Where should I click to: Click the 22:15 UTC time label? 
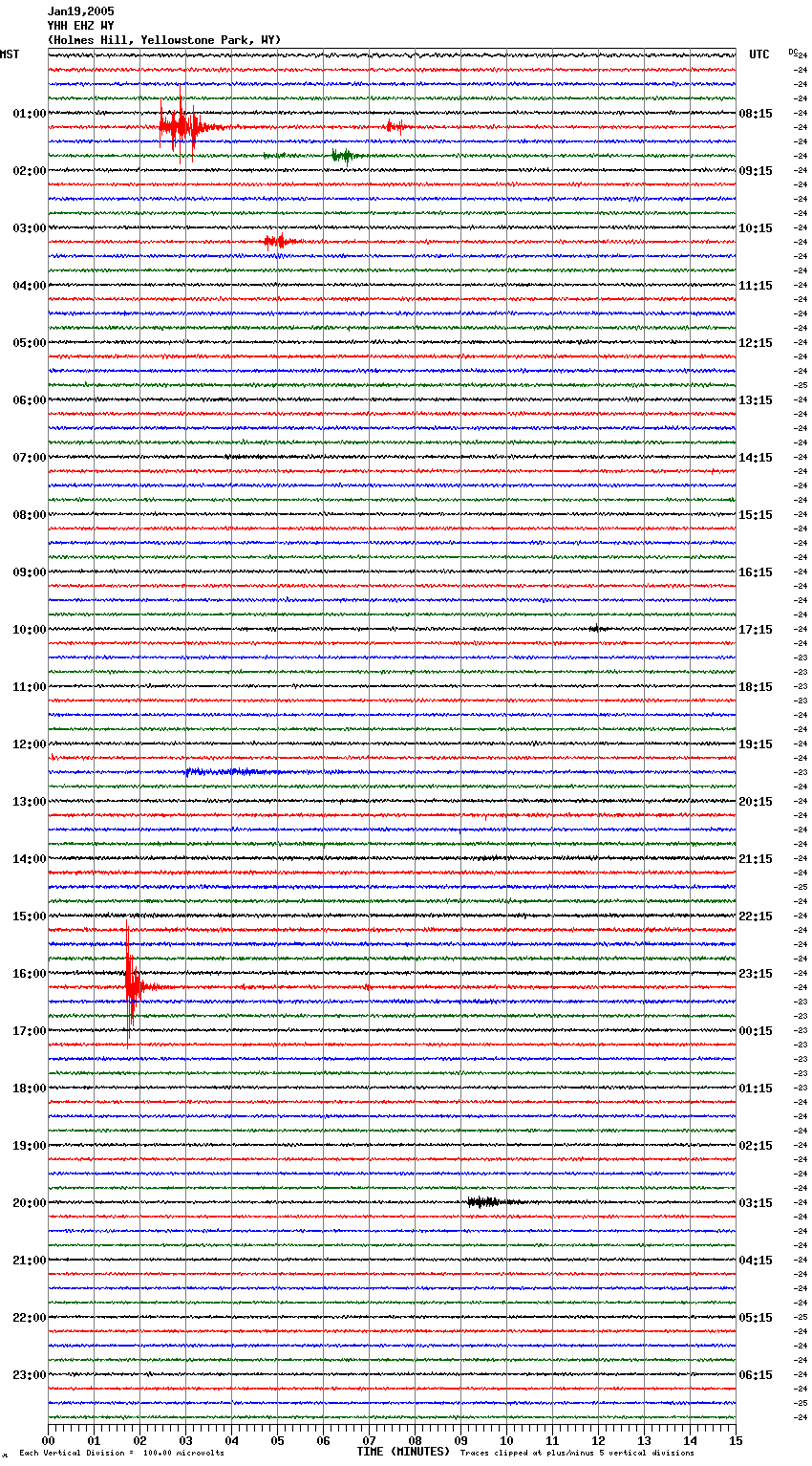[x=756, y=916]
